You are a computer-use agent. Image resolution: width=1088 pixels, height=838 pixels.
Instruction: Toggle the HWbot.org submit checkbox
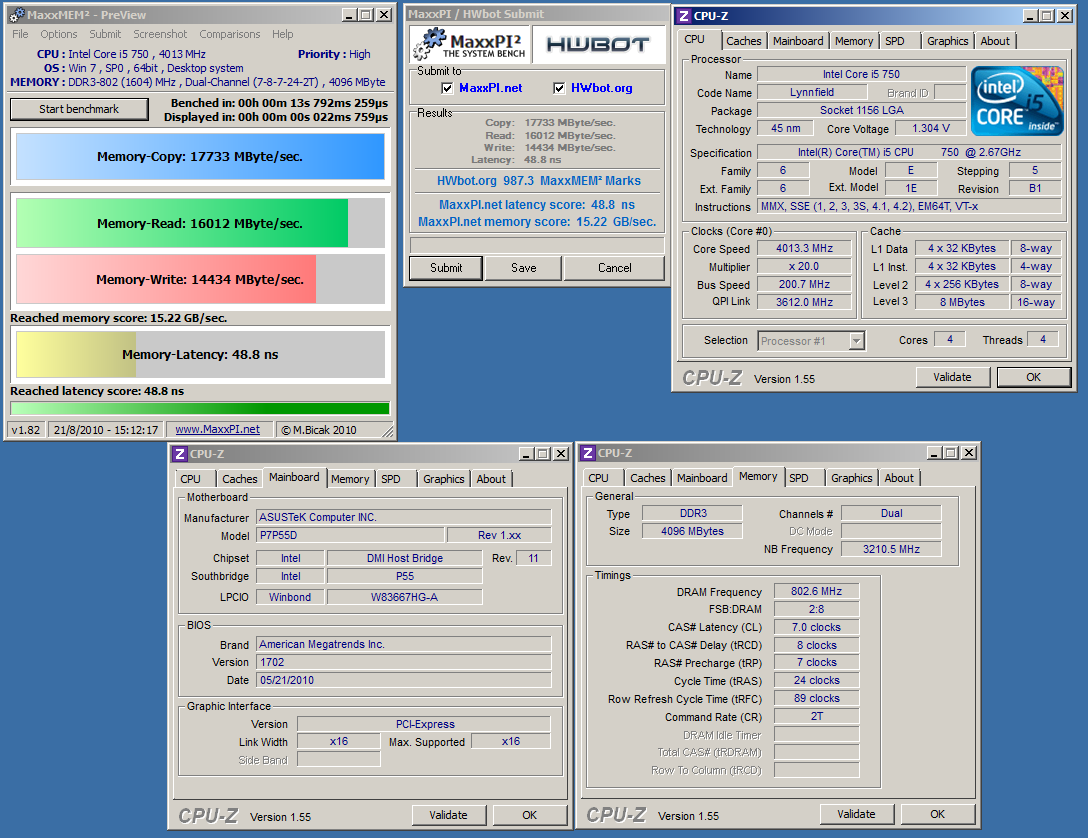(x=559, y=88)
